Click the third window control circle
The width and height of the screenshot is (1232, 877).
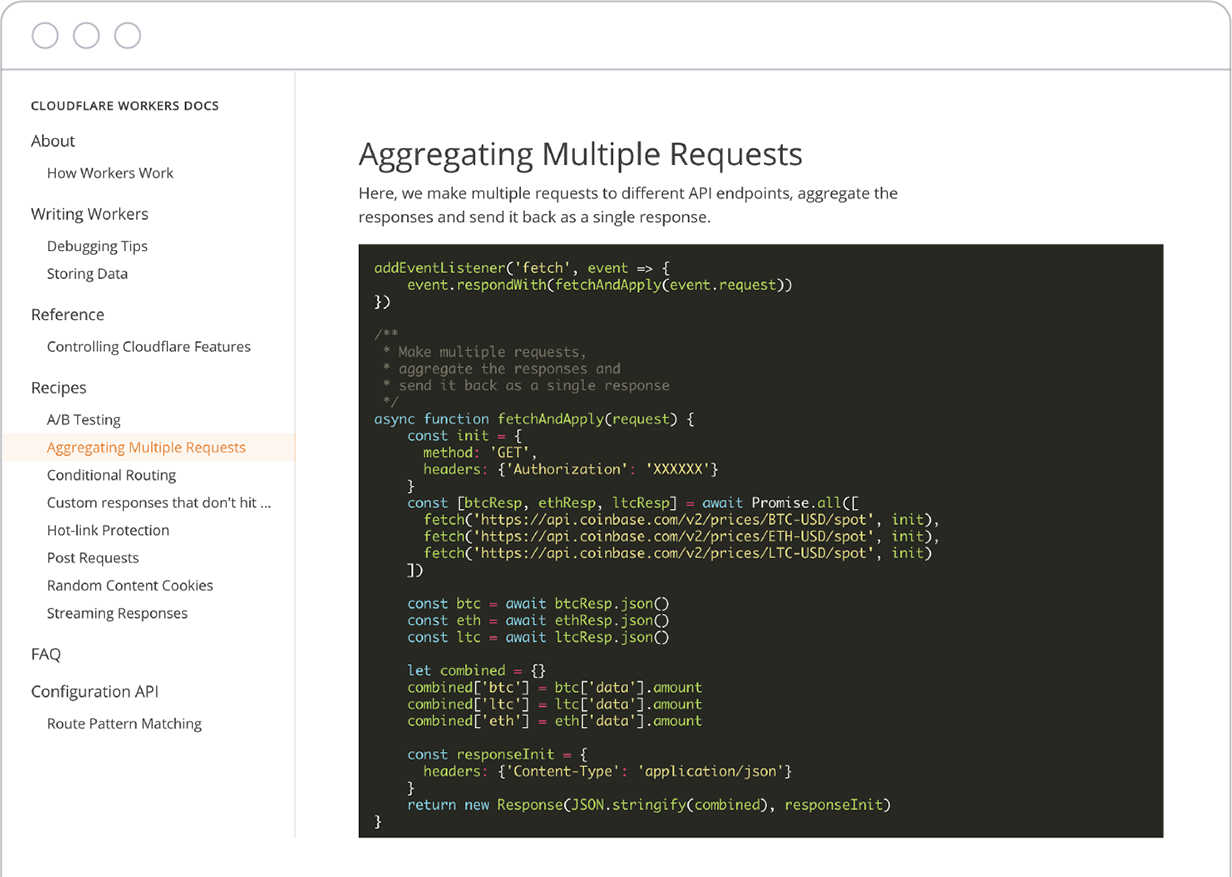tap(127, 36)
